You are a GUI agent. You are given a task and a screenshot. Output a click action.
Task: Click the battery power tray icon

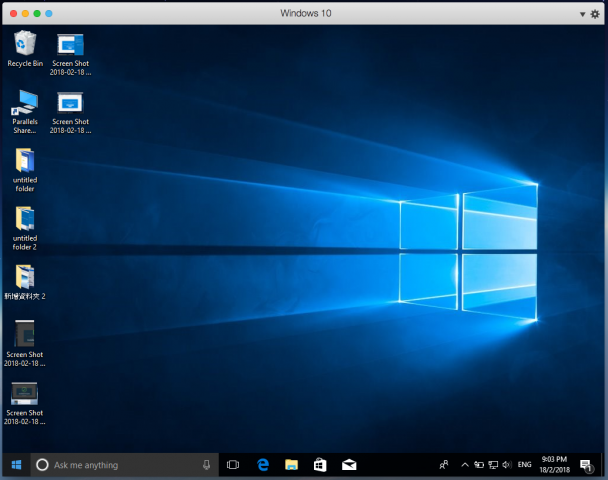click(x=479, y=464)
